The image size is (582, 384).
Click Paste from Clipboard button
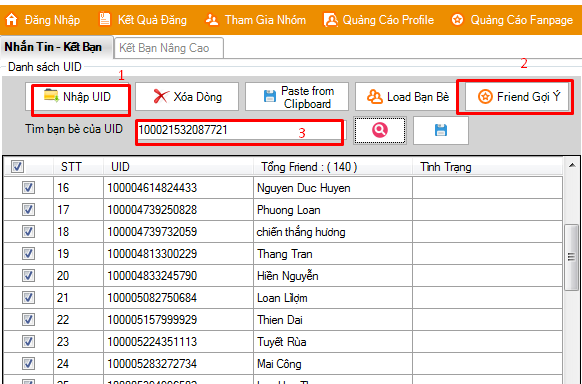297,97
